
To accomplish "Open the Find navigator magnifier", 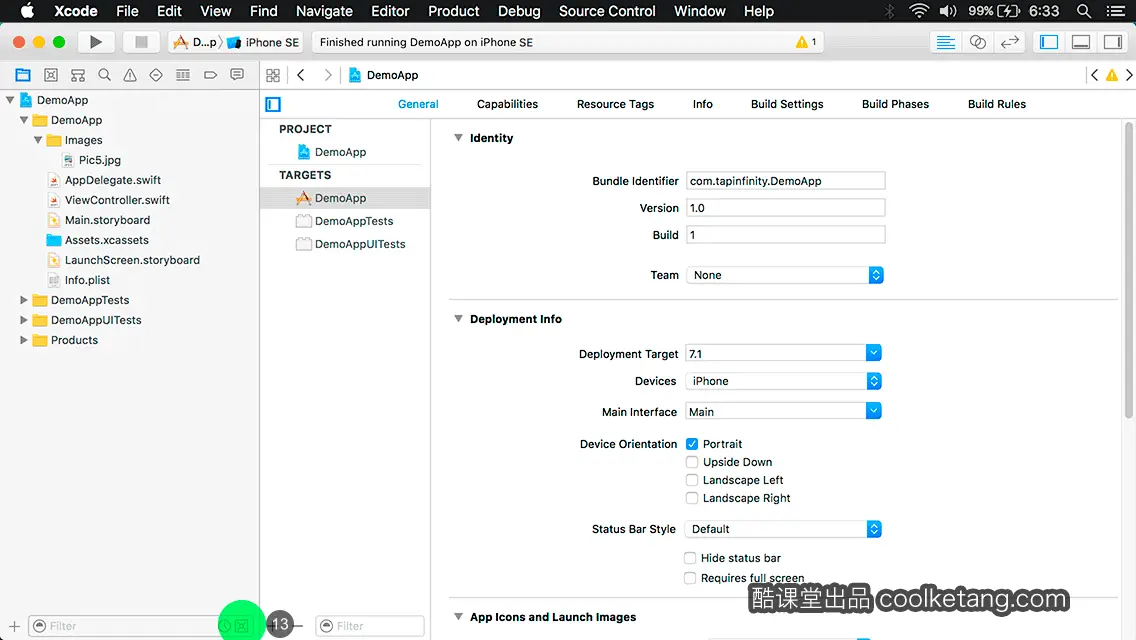I will (104, 75).
